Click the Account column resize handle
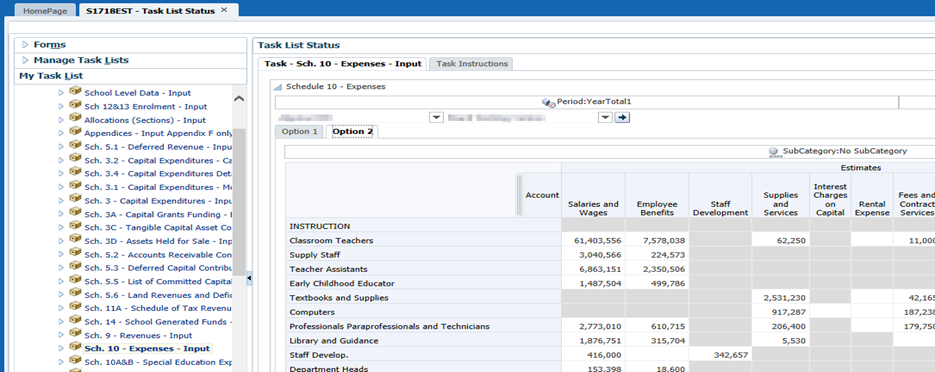Image resolution: width=935 pixels, height=372 pixels. pyautogui.click(x=519, y=194)
